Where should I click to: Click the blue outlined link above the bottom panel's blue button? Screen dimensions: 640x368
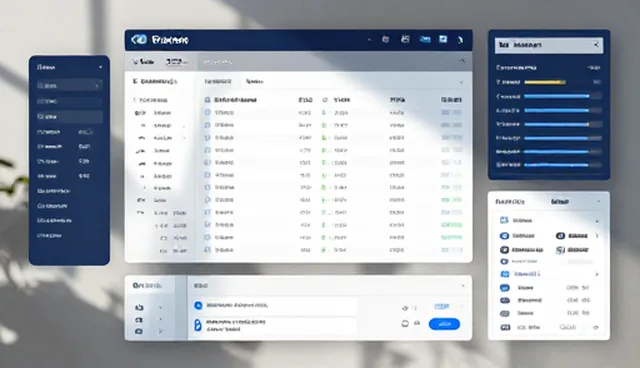click(x=442, y=306)
